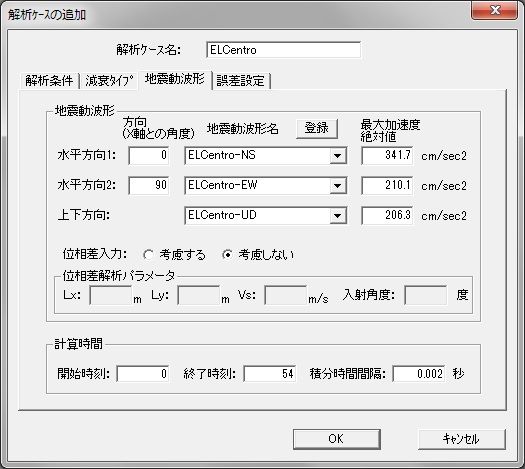
Task: Open the ELCentro-UD waveform dropdown arrow
Action: [x=338, y=216]
